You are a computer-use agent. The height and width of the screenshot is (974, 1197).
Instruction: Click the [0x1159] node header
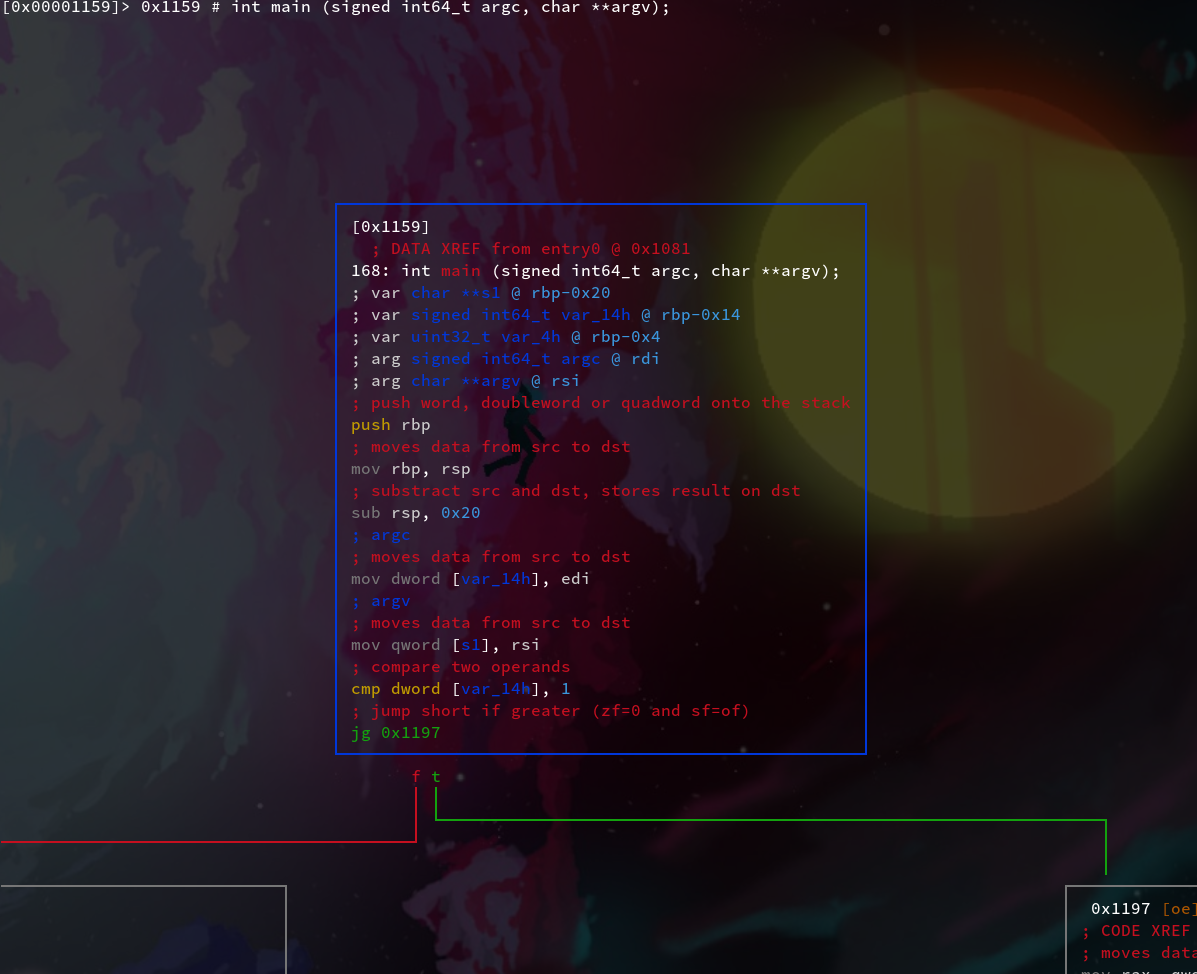tap(390, 227)
